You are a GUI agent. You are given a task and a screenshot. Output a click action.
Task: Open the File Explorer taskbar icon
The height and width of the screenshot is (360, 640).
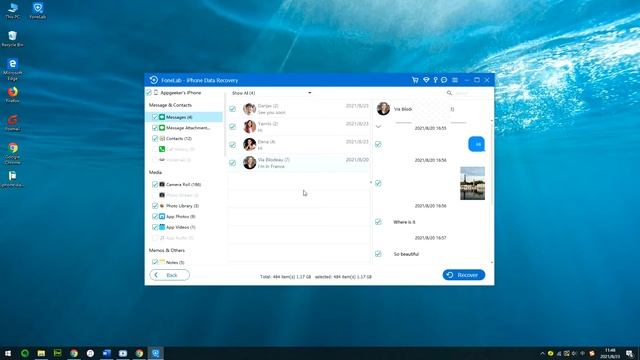click(x=41, y=353)
